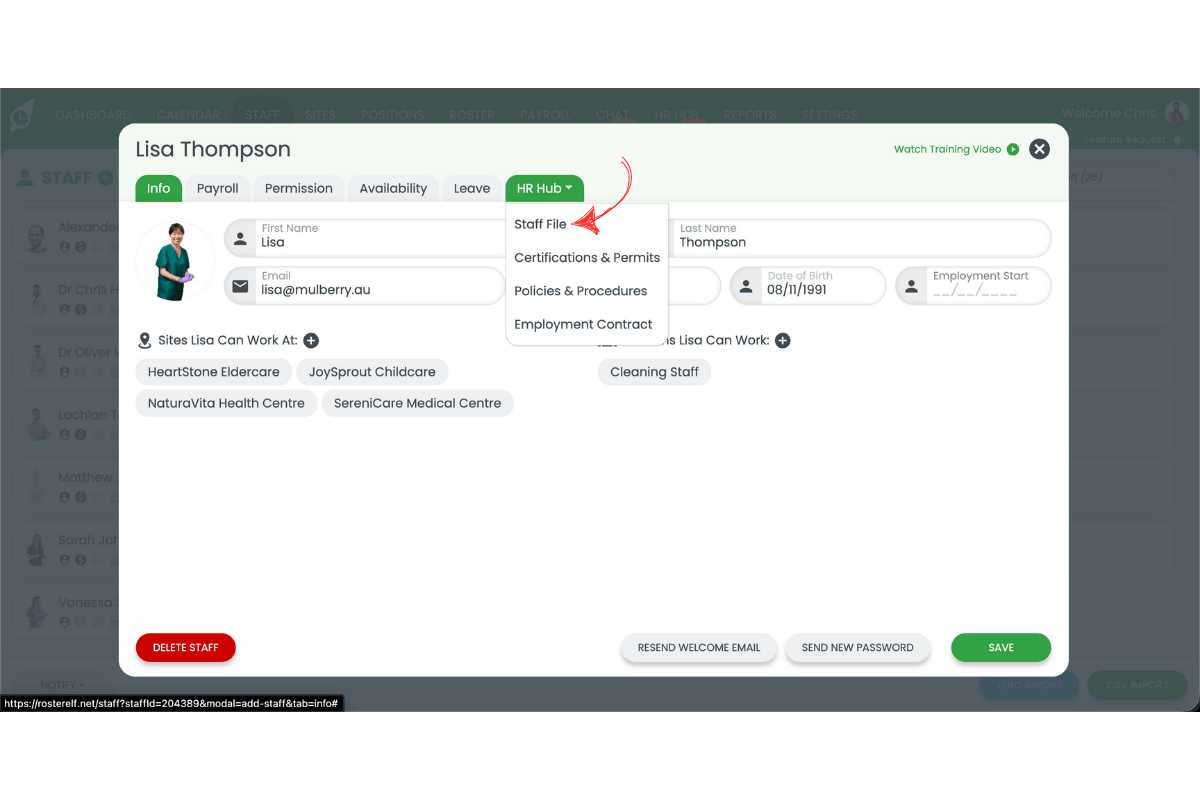
Task: Click the Feature Request lightbulb icon
Action: [1178, 140]
